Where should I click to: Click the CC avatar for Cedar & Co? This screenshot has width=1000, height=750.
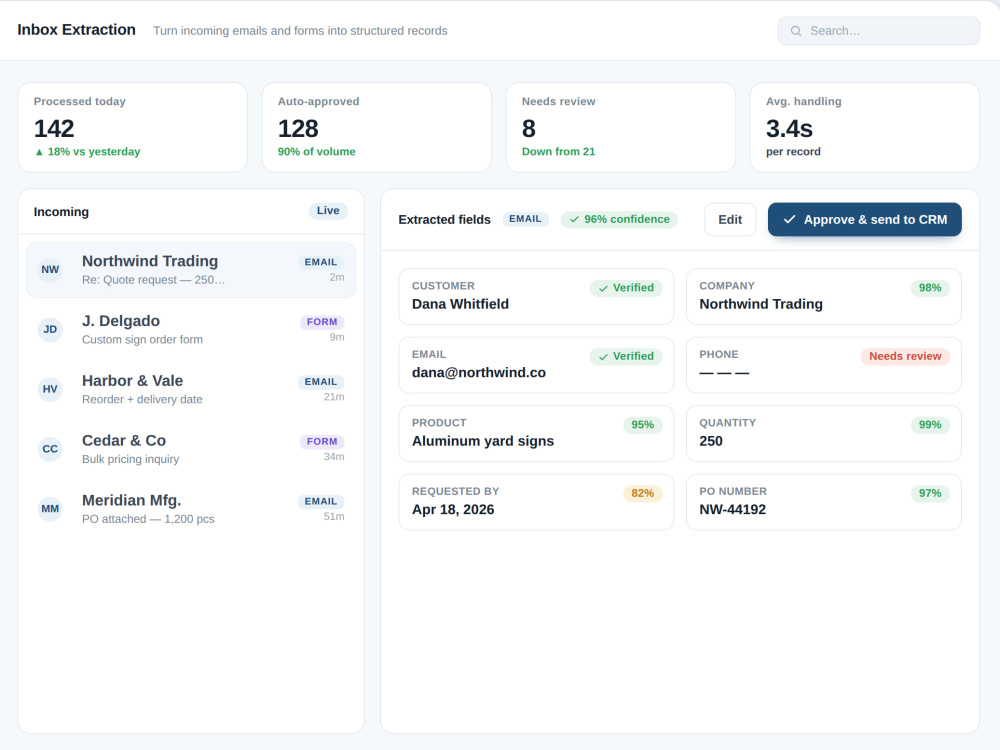(x=50, y=449)
